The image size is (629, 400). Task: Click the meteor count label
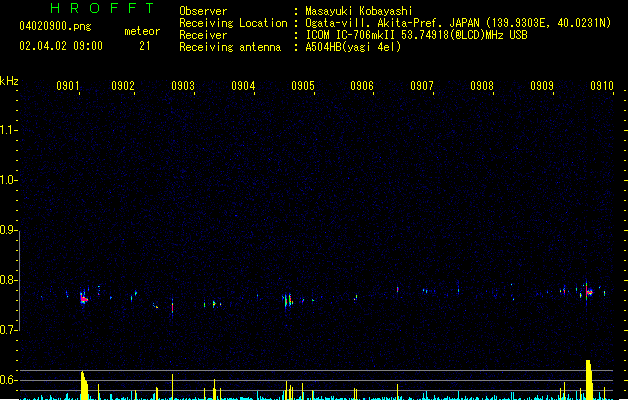142,31
